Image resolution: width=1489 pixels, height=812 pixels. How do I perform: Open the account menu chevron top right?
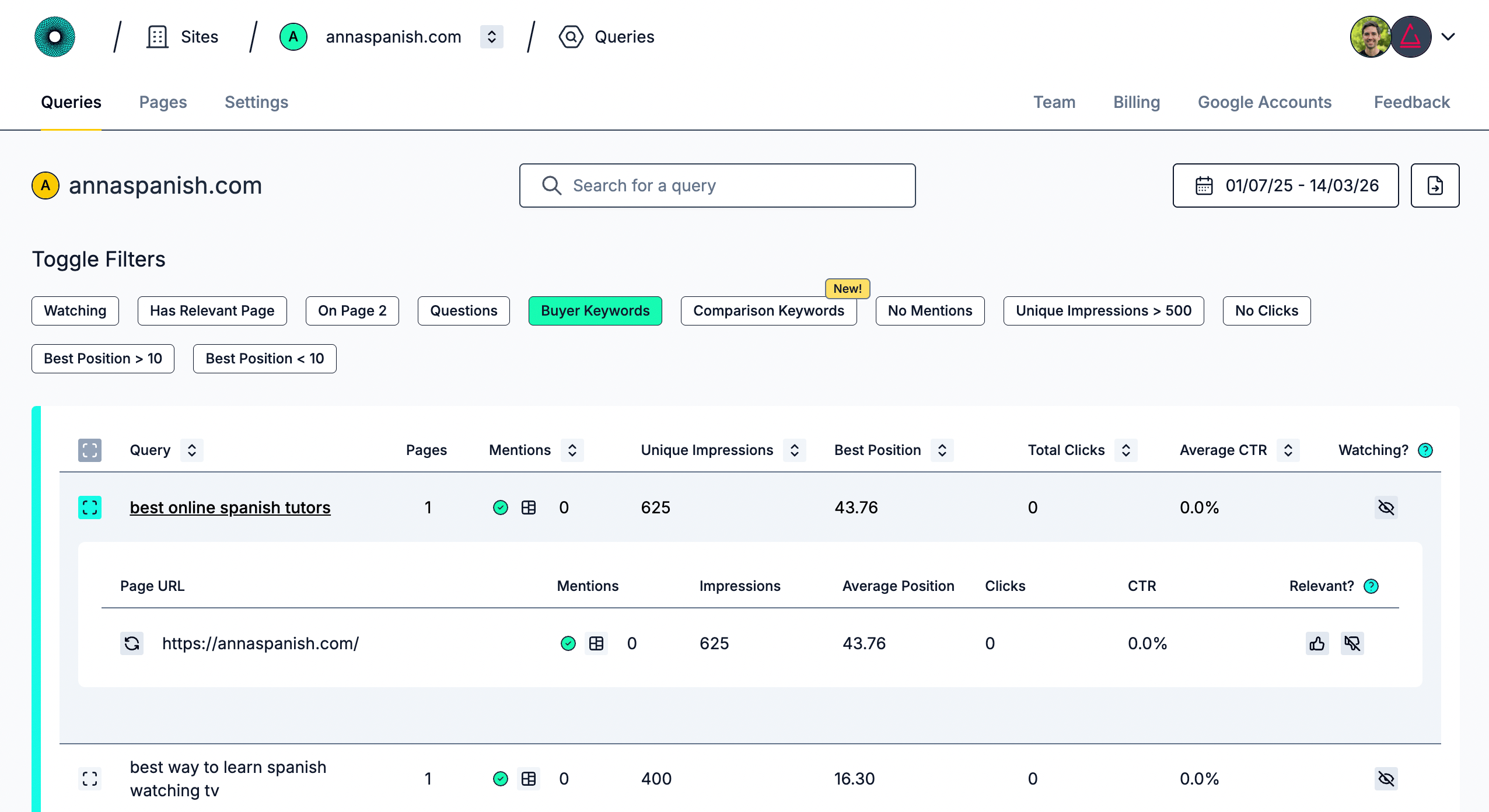point(1448,36)
